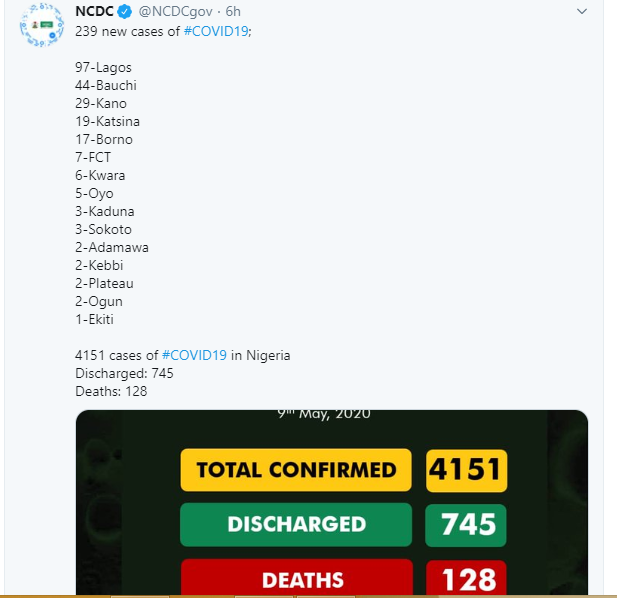
Task: Click the yellow TOTAL CONFIRMED label
Action: pos(296,470)
